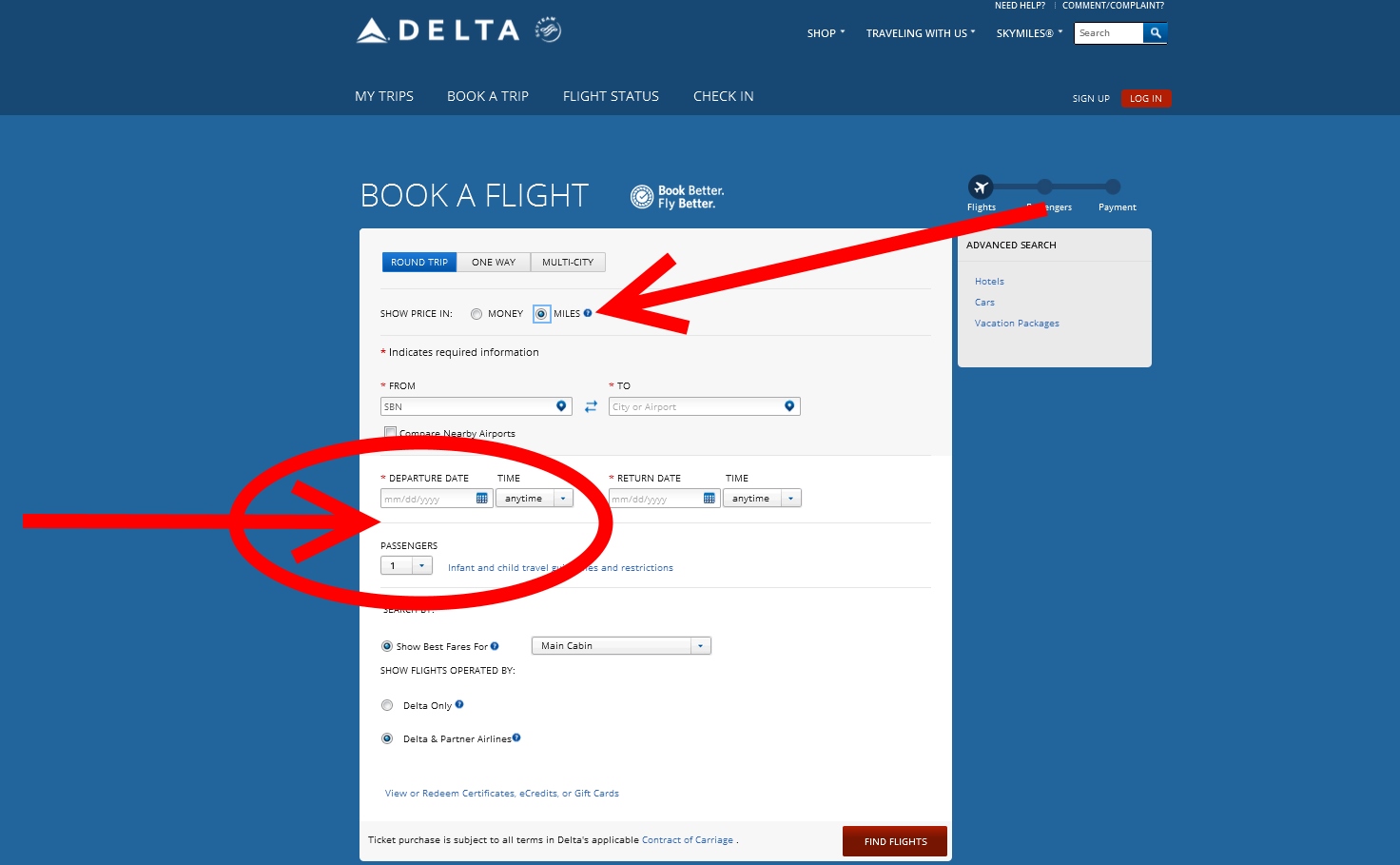Select the MONEY radio button
The height and width of the screenshot is (865, 1400).
pos(476,313)
